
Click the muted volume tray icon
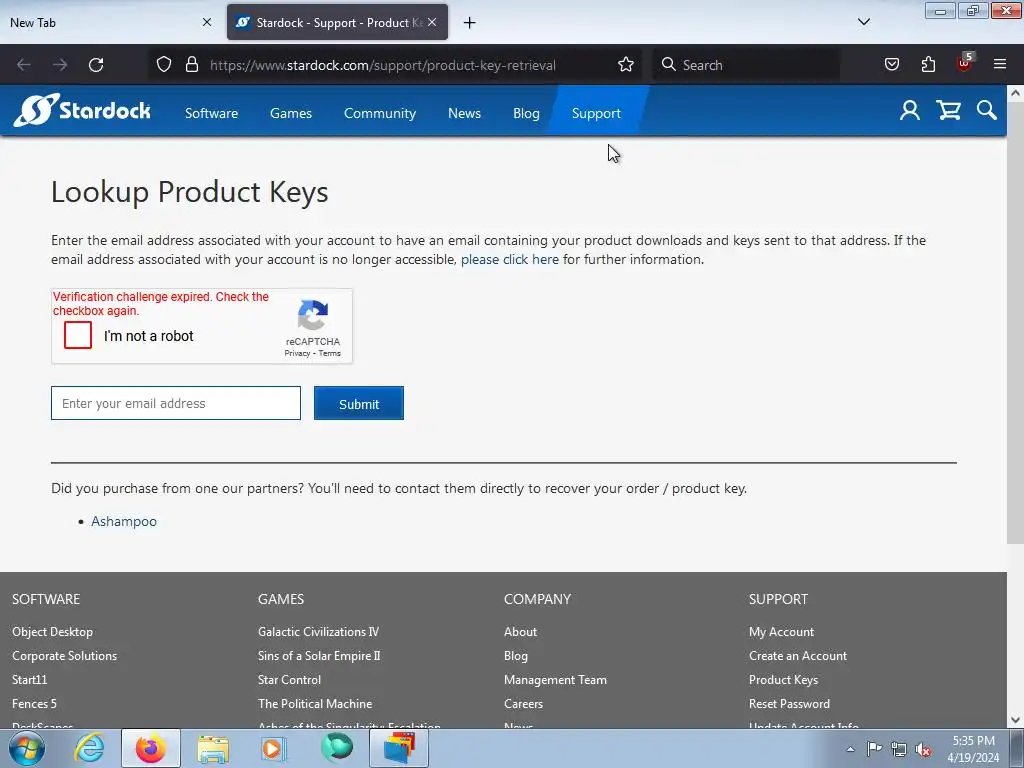pyautogui.click(x=923, y=749)
